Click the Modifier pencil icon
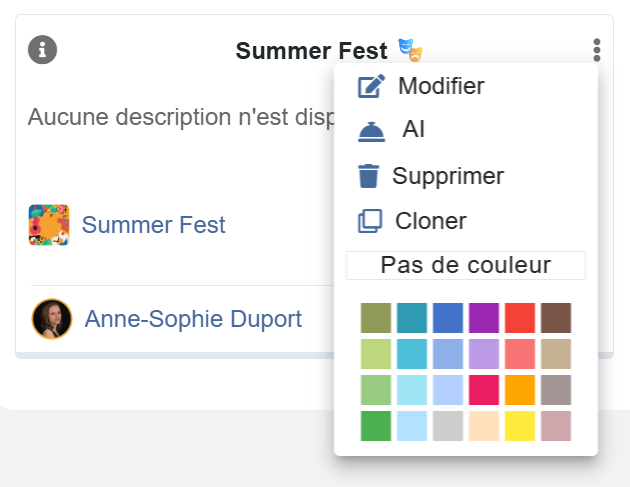 371,87
